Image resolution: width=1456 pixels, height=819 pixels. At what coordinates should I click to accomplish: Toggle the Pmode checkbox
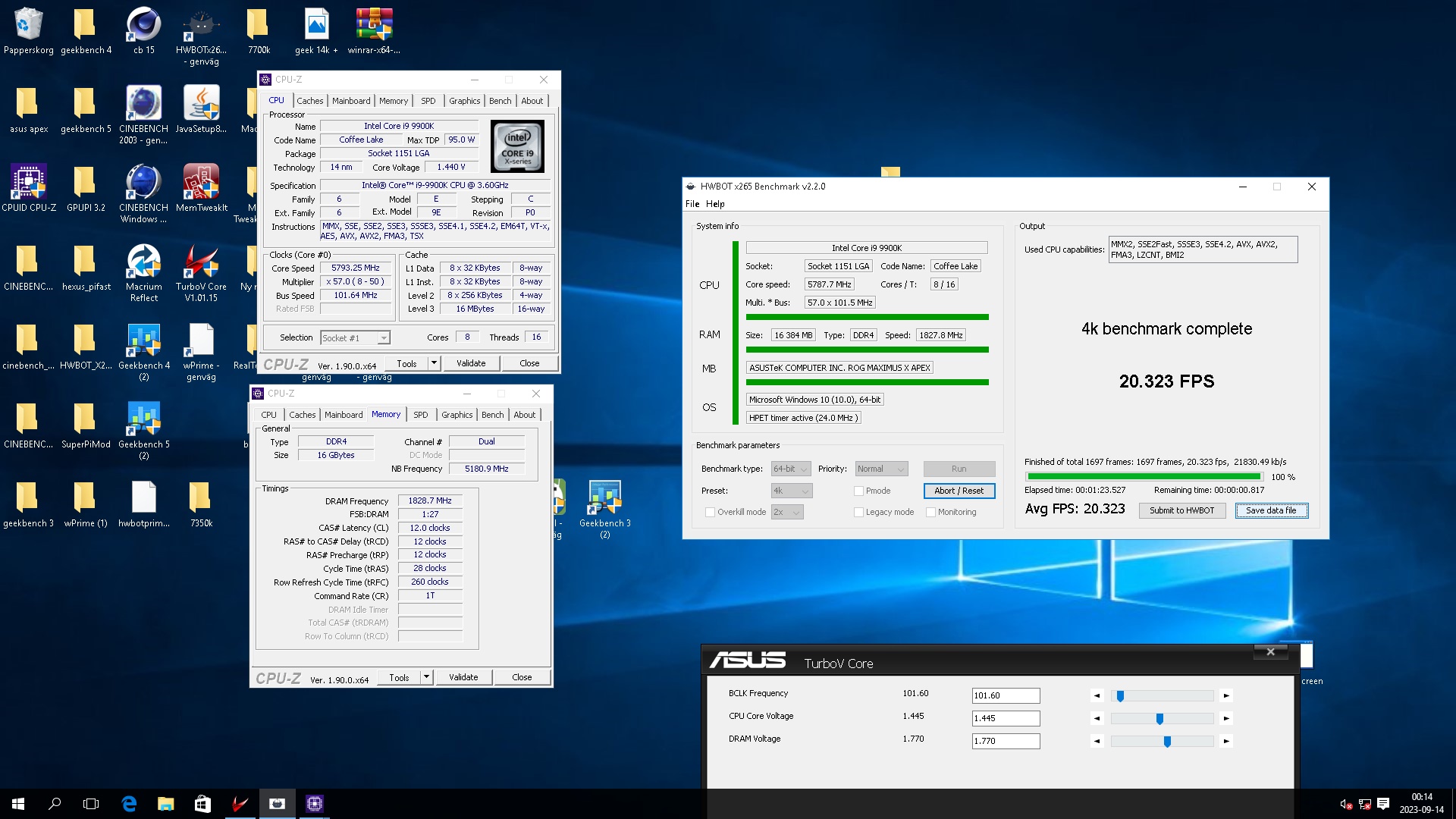pos(858,491)
